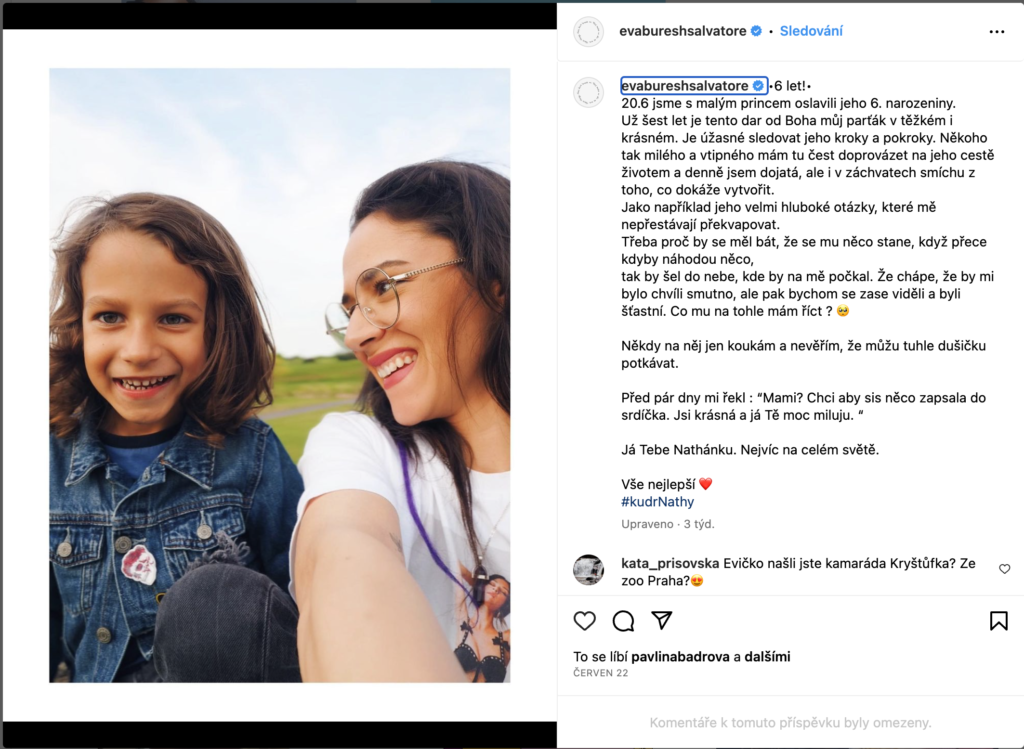Open the header profile avatar of evabureshsalvatore
Viewport: 1024px width, 749px height.
click(588, 31)
